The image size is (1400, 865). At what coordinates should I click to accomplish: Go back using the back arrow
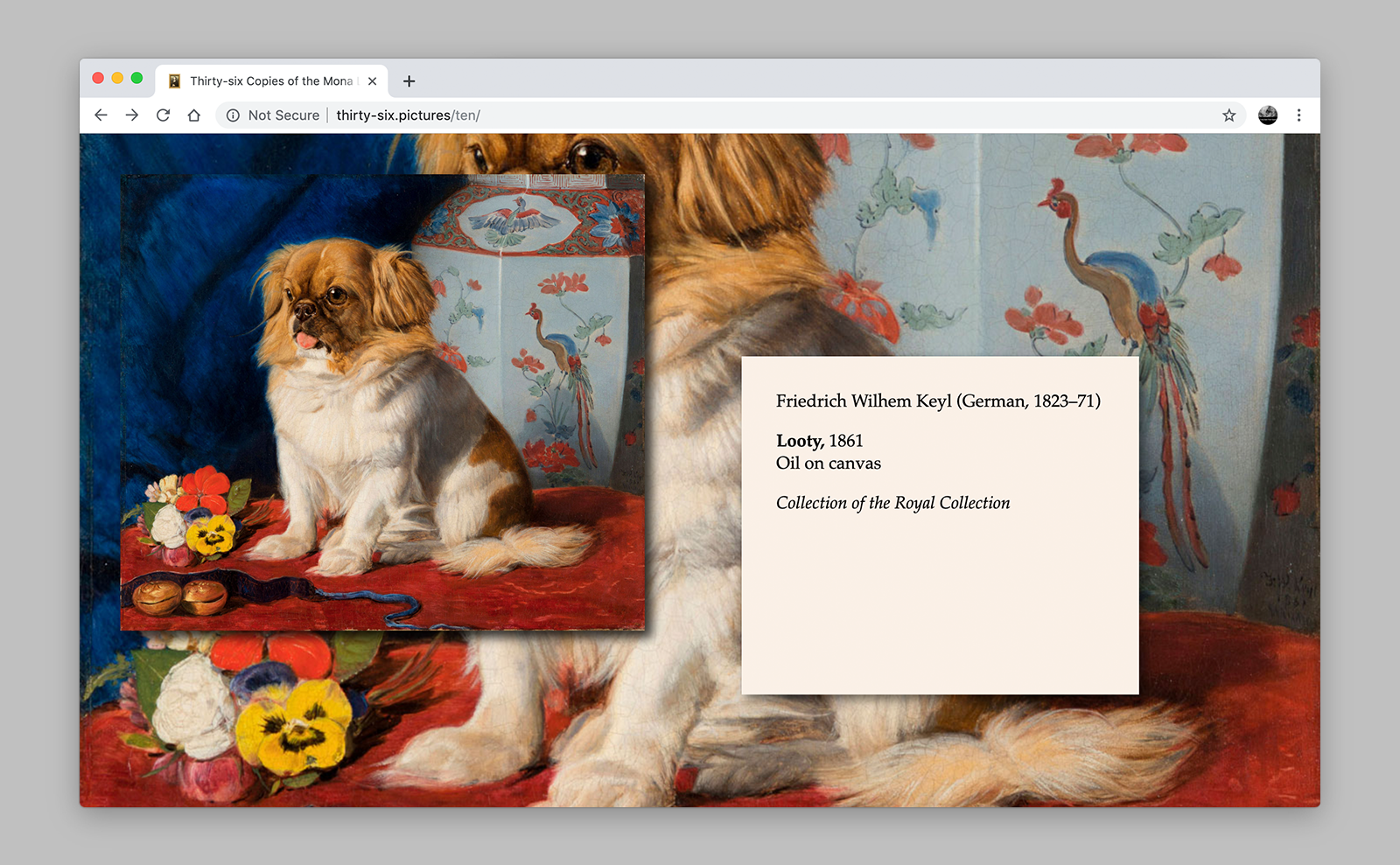click(101, 115)
